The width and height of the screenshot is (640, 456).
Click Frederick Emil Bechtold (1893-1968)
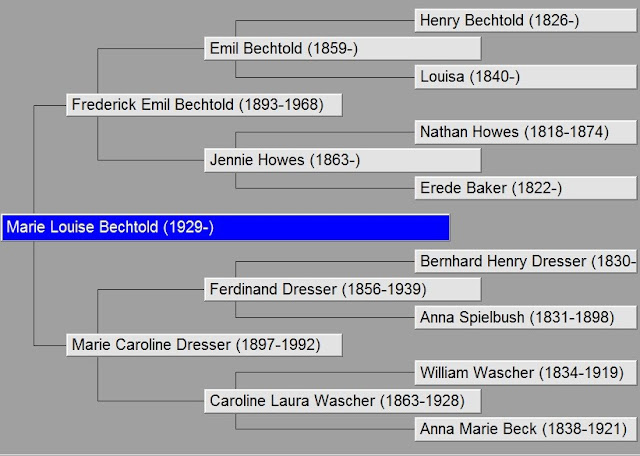click(x=204, y=104)
